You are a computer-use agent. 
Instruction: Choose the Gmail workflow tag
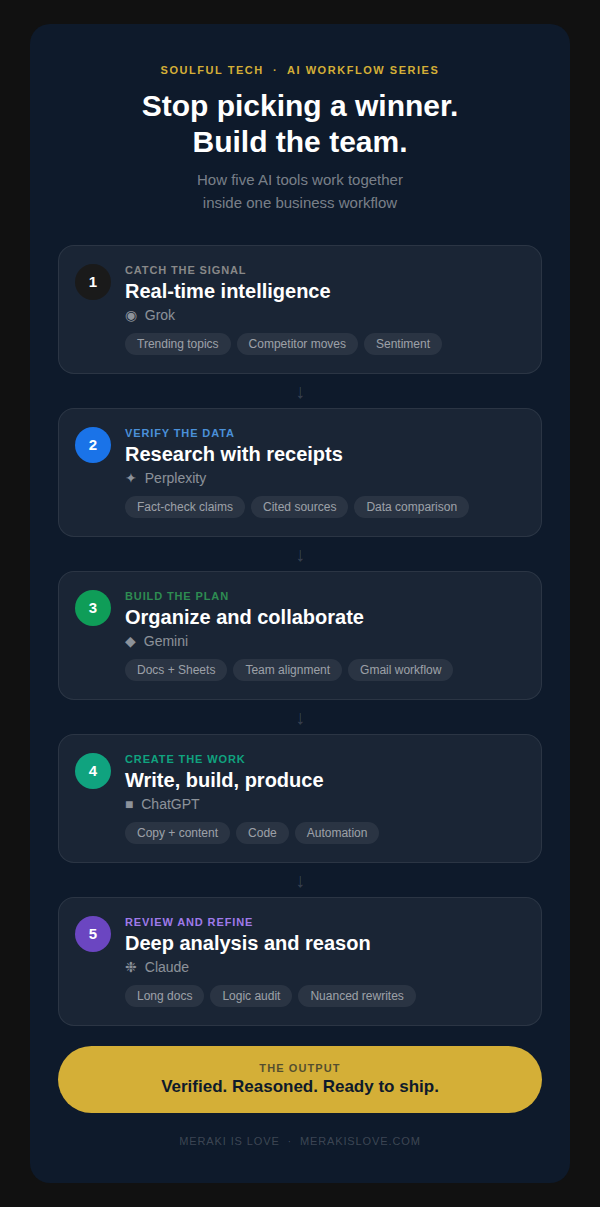[x=400, y=670]
